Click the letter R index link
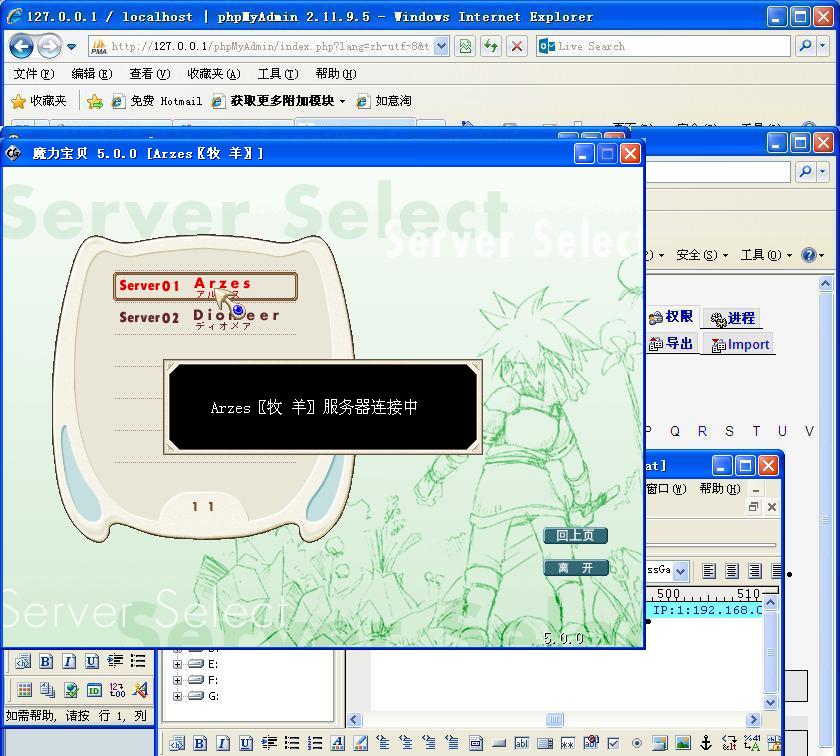Image resolution: width=840 pixels, height=756 pixels. pos(702,431)
